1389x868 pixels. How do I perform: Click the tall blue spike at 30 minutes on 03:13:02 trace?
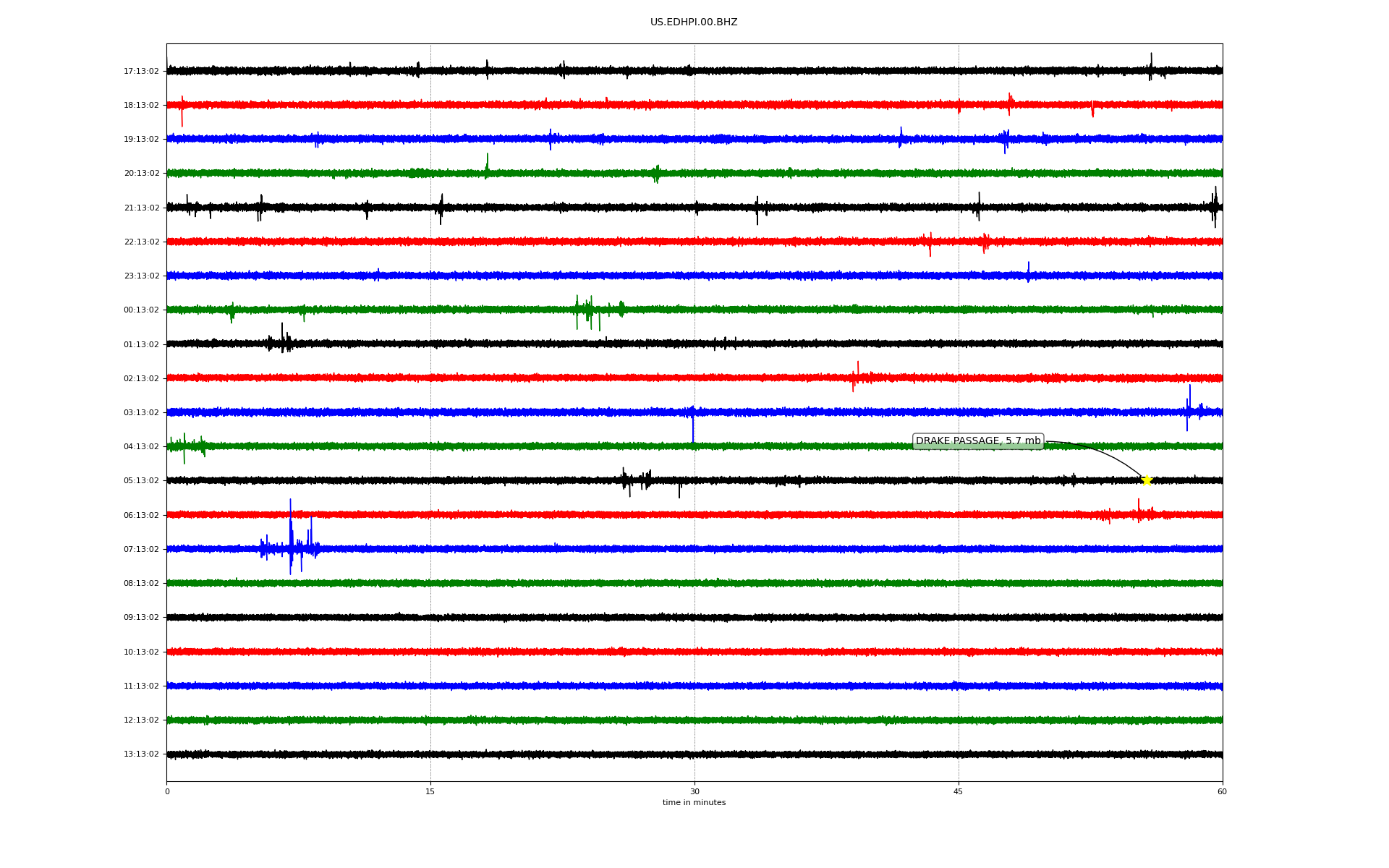693,425
